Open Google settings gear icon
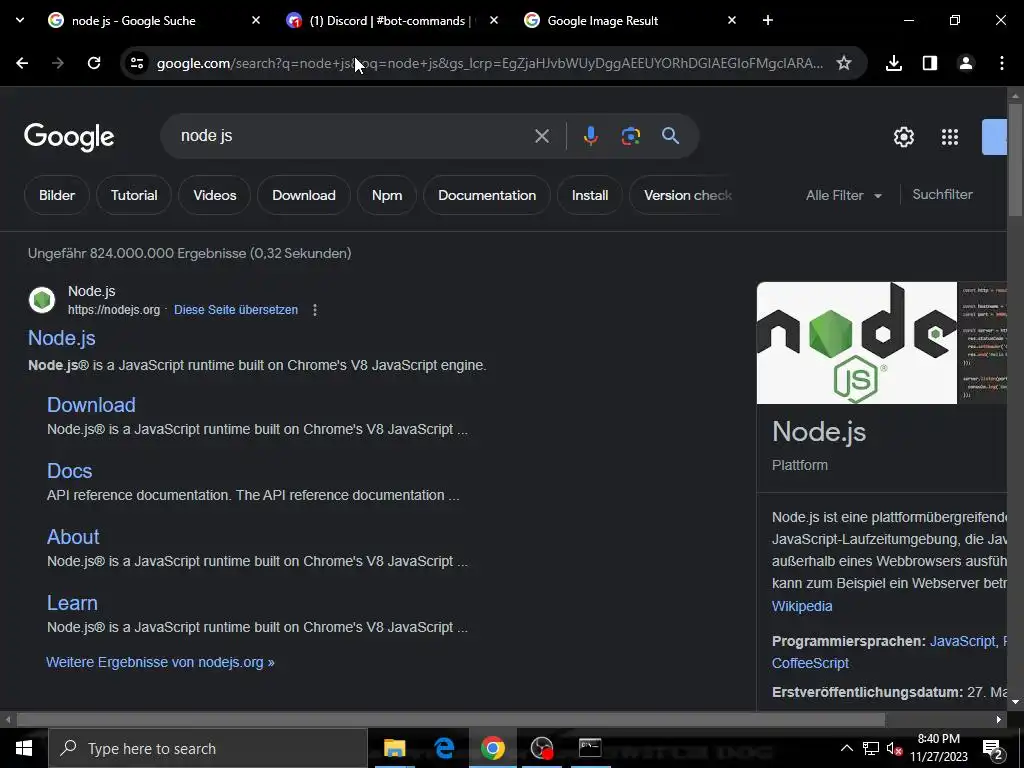Screen dimensions: 1024x768 [x=903, y=137]
